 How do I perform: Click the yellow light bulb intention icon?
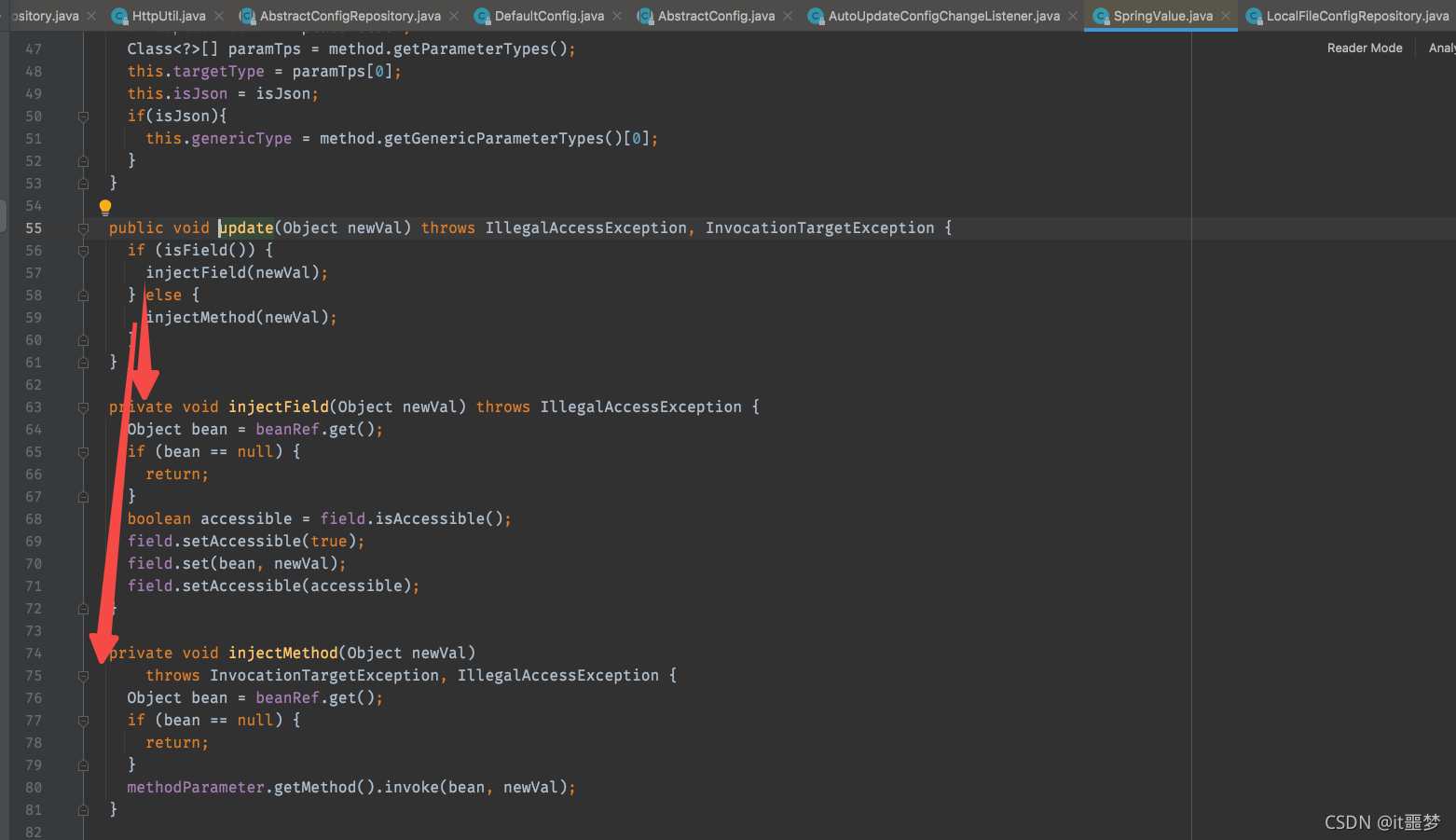(105, 207)
